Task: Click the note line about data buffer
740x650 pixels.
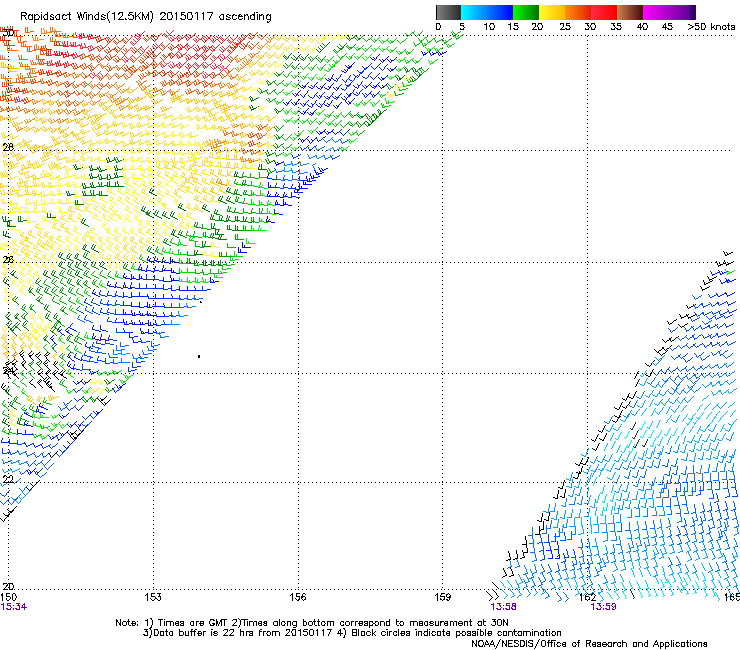Action: pos(352,633)
